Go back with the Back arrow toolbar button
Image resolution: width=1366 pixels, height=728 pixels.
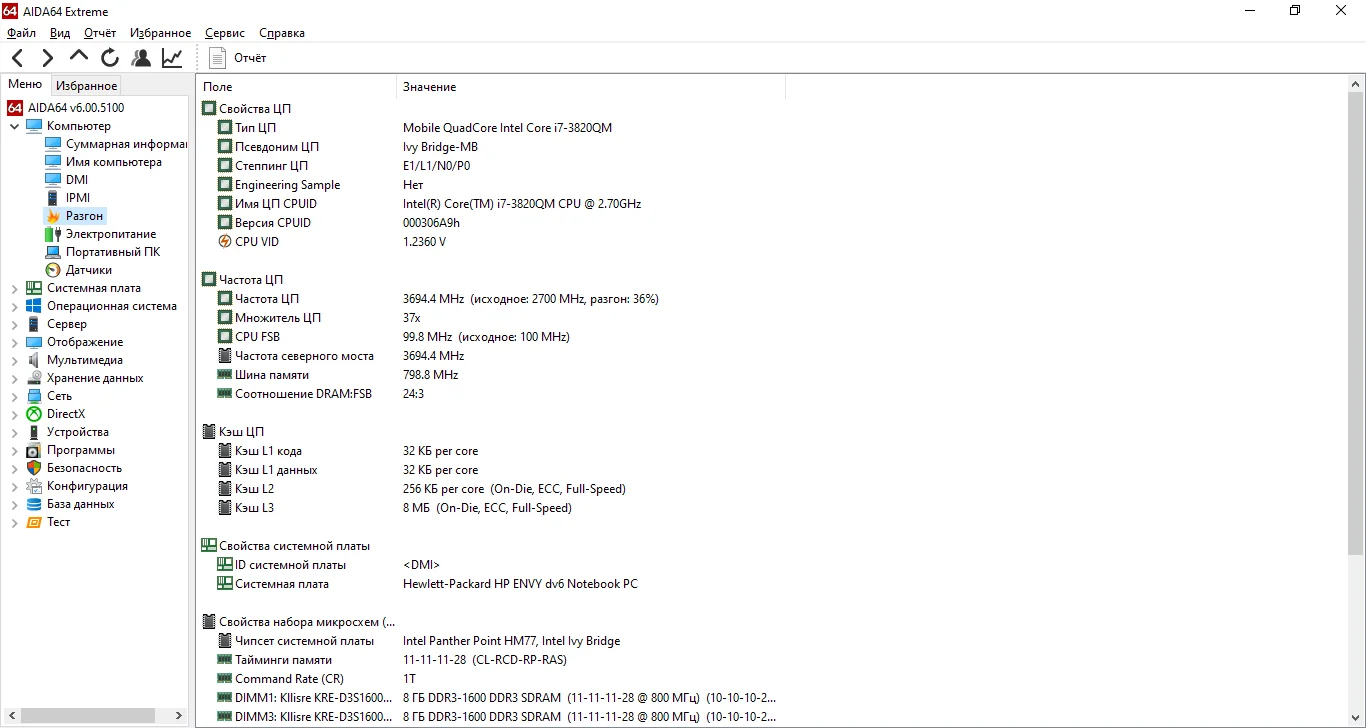(18, 58)
